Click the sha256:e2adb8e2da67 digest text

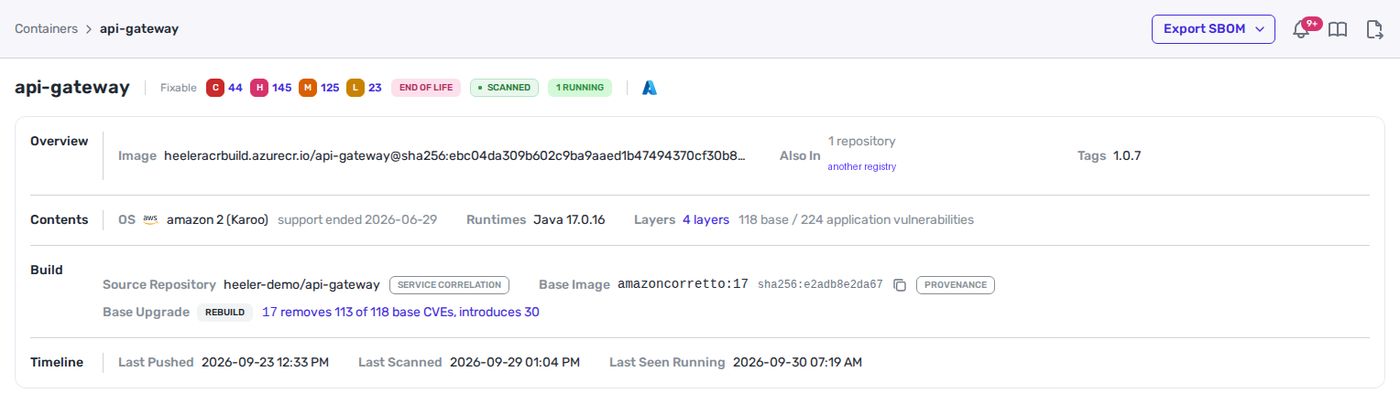point(820,285)
